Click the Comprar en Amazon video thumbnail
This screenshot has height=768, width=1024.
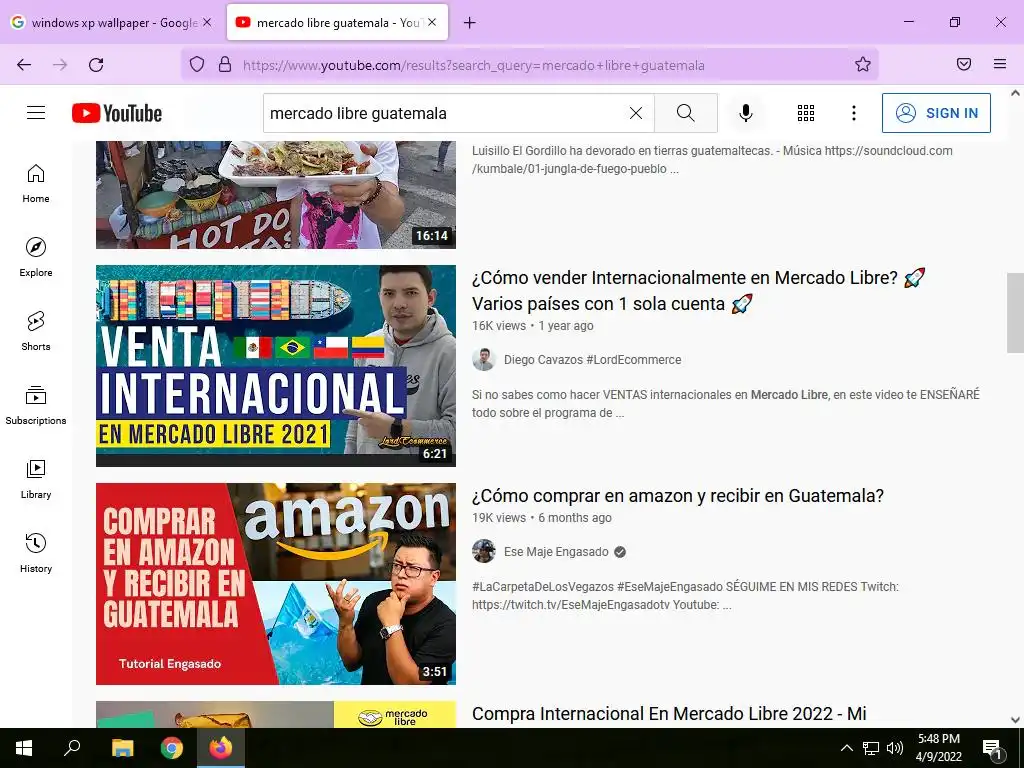point(276,584)
